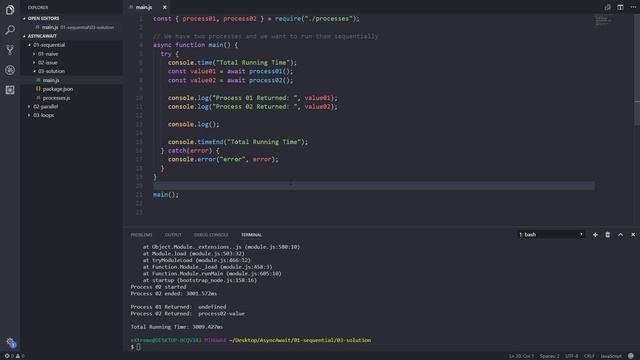The width and height of the screenshot is (640, 360).
Task: Click the "Process 01 Returned: undefined" terminal line
Action: pyautogui.click(x=178, y=307)
